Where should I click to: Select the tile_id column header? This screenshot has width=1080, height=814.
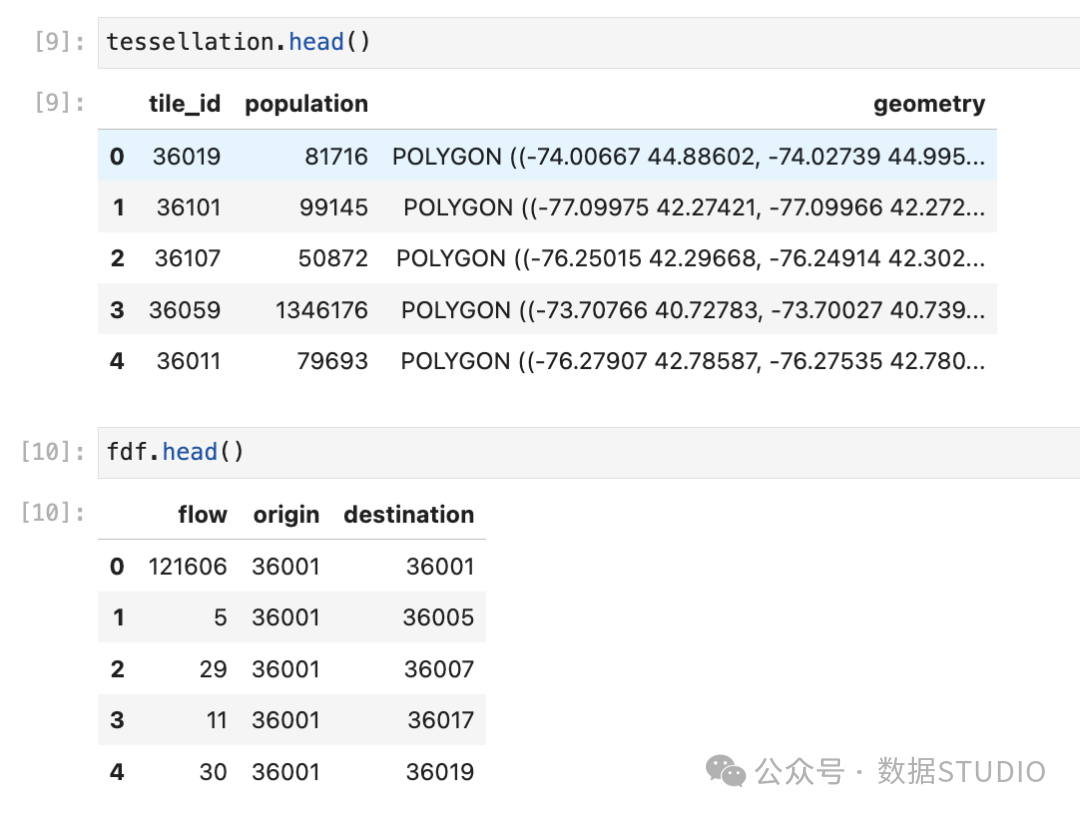click(185, 104)
